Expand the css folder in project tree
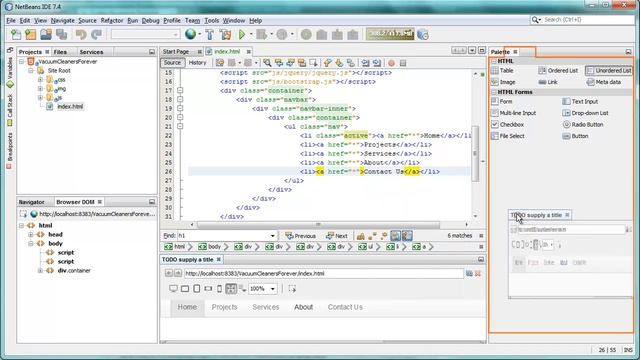 click(x=40, y=80)
